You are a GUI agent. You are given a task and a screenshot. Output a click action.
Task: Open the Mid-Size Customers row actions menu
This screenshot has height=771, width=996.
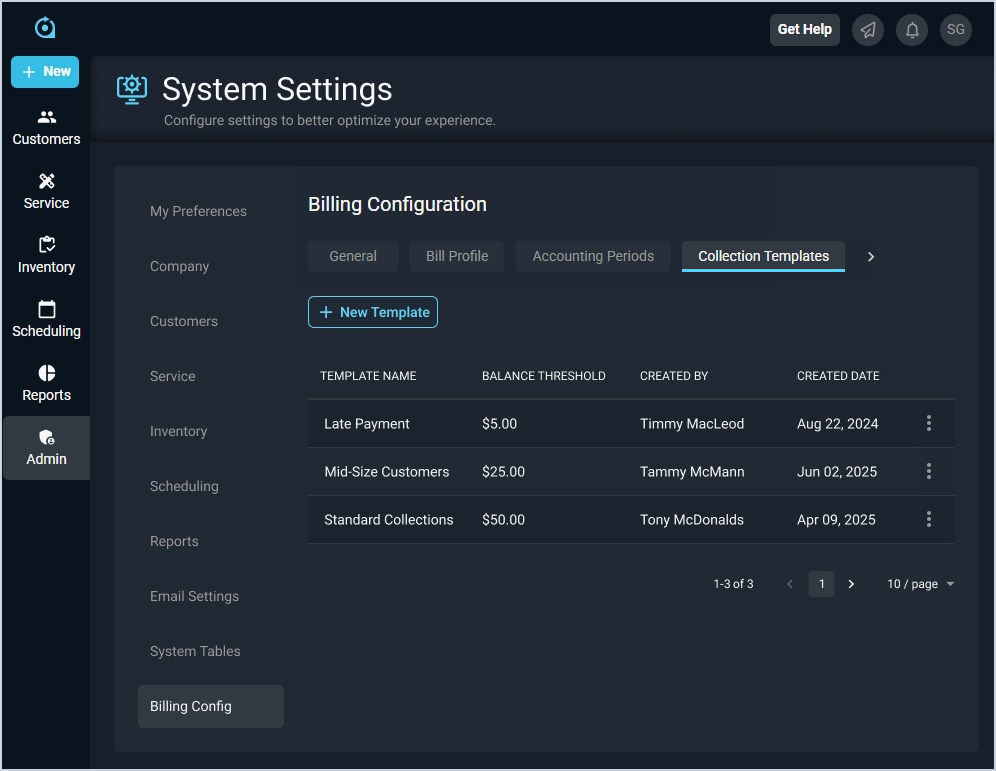929,471
